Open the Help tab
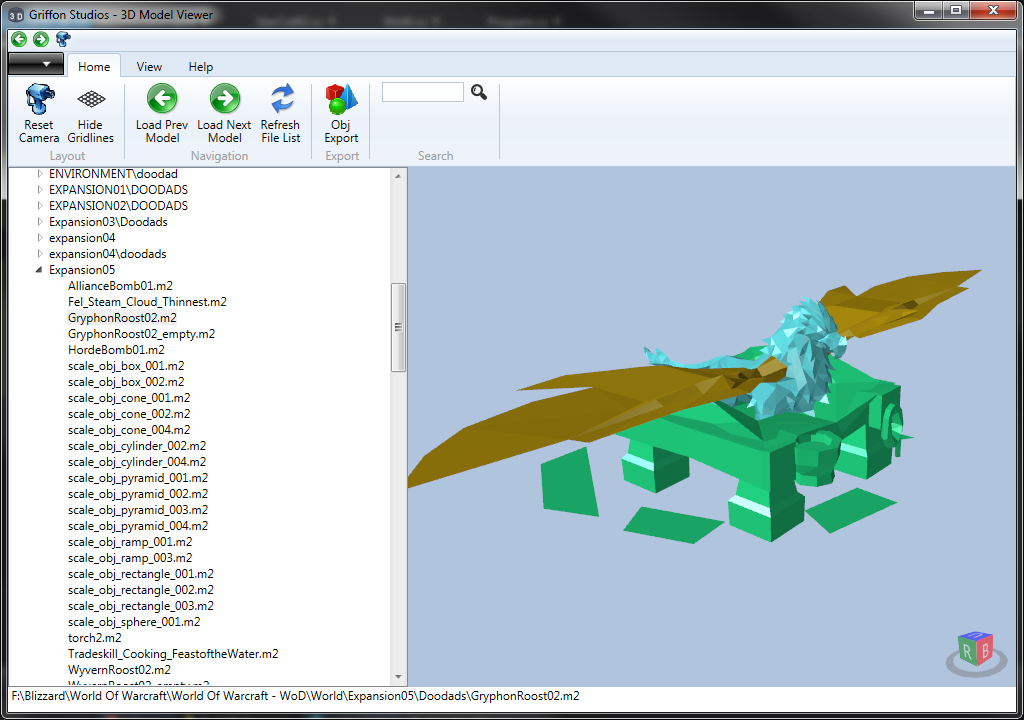This screenshot has height=720, width=1024. [x=200, y=67]
